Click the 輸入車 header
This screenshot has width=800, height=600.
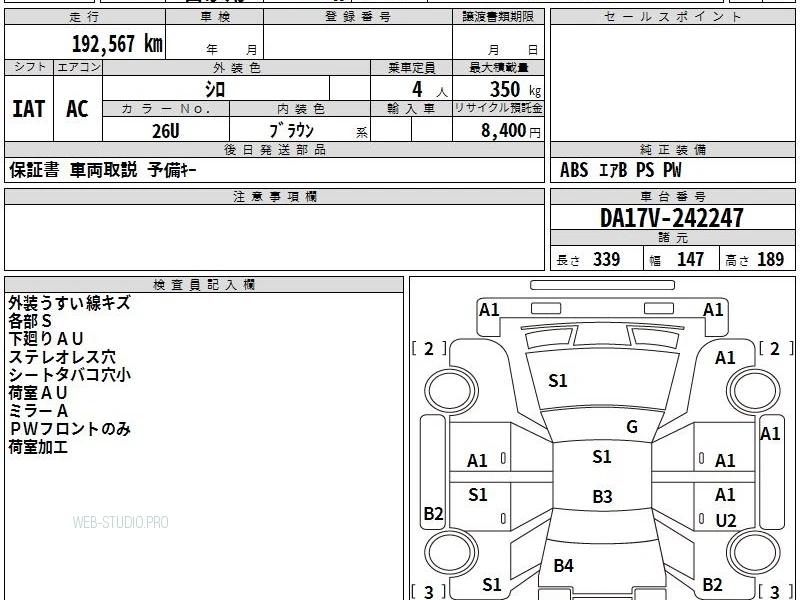pos(411,109)
